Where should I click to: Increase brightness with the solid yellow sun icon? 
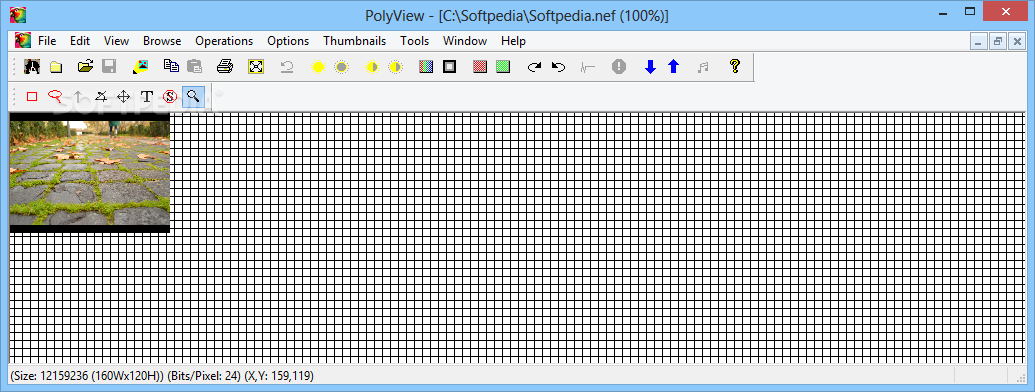click(x=318, y=67)
